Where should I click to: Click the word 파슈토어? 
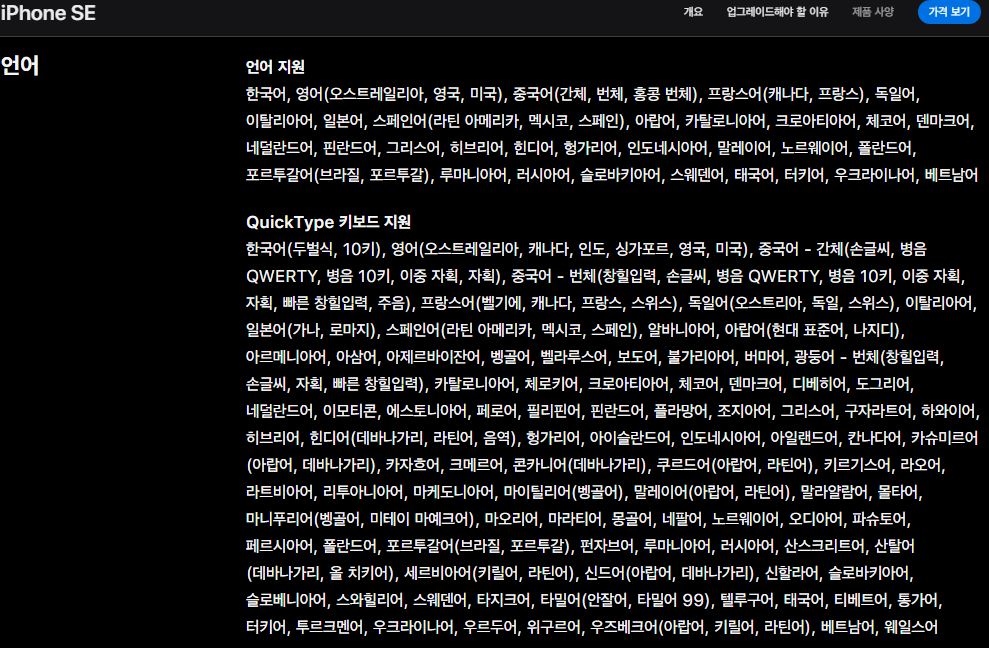point(879,520)
